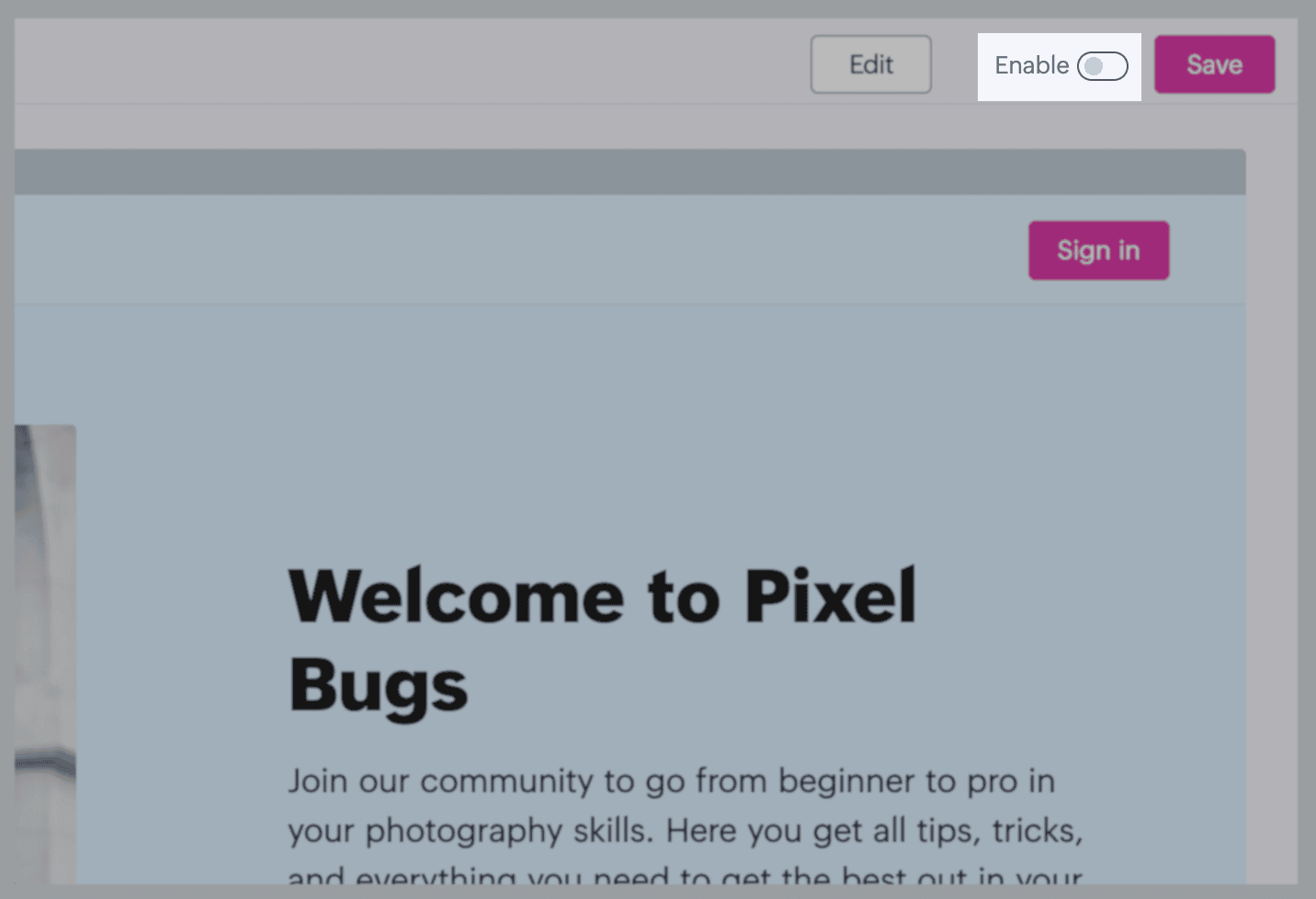The height and width of the screenshot is (899, 1316).
Task: Click the Edit button
Action: pos(870,64)
